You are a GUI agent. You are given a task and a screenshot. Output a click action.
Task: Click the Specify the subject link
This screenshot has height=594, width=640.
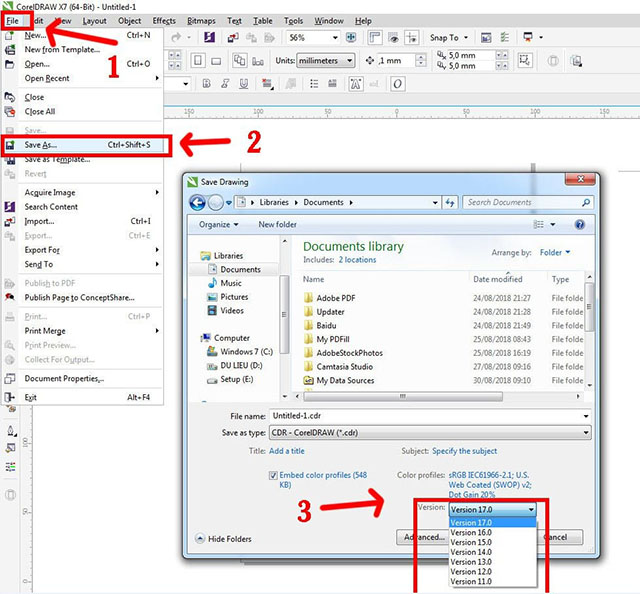(464, 451)
